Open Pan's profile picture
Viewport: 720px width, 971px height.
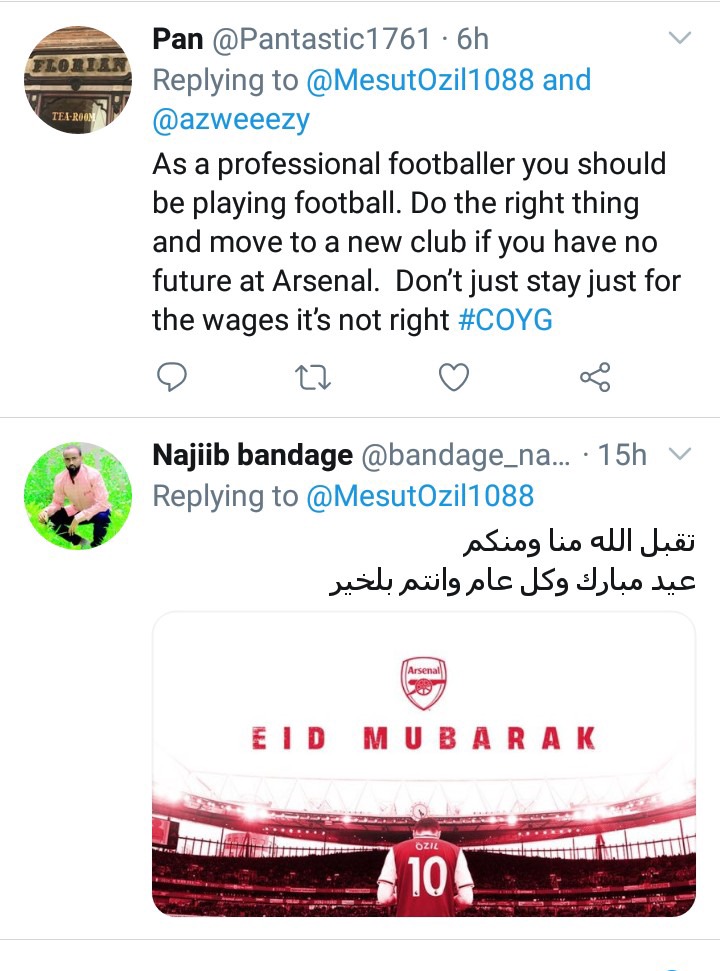pos(78,80)
